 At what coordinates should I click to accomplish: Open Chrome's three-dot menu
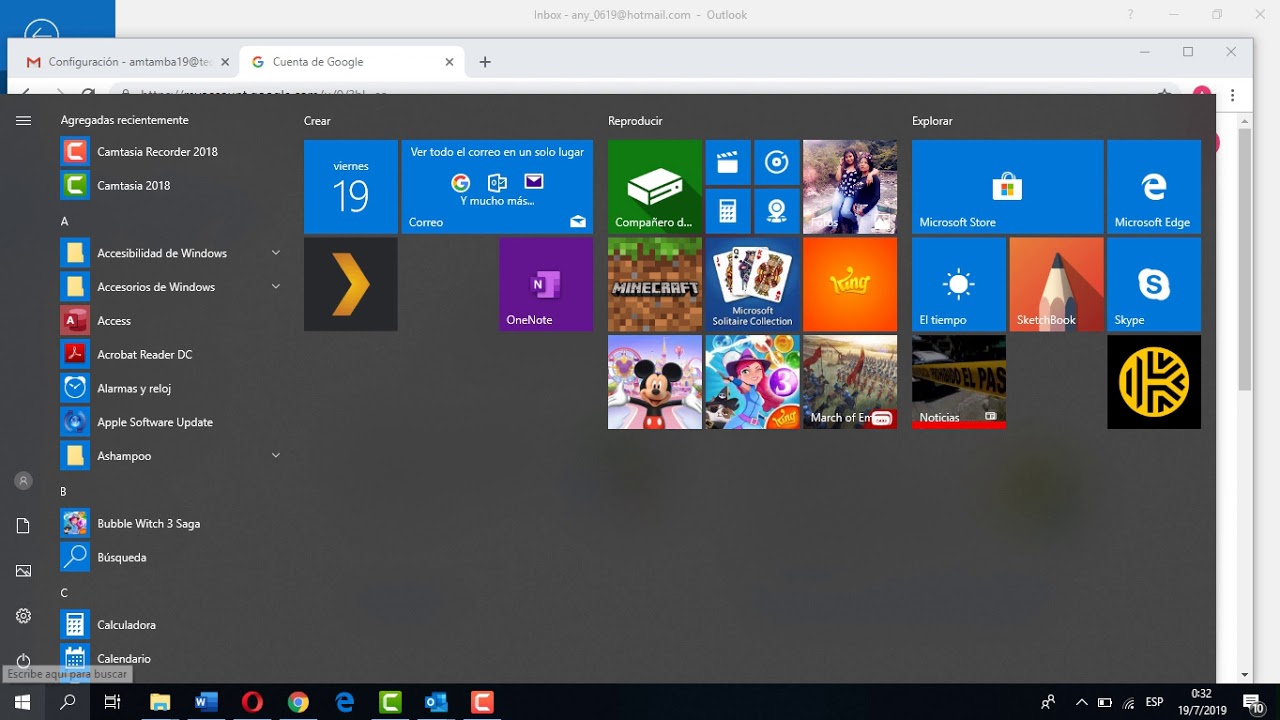click(1233, 95)
